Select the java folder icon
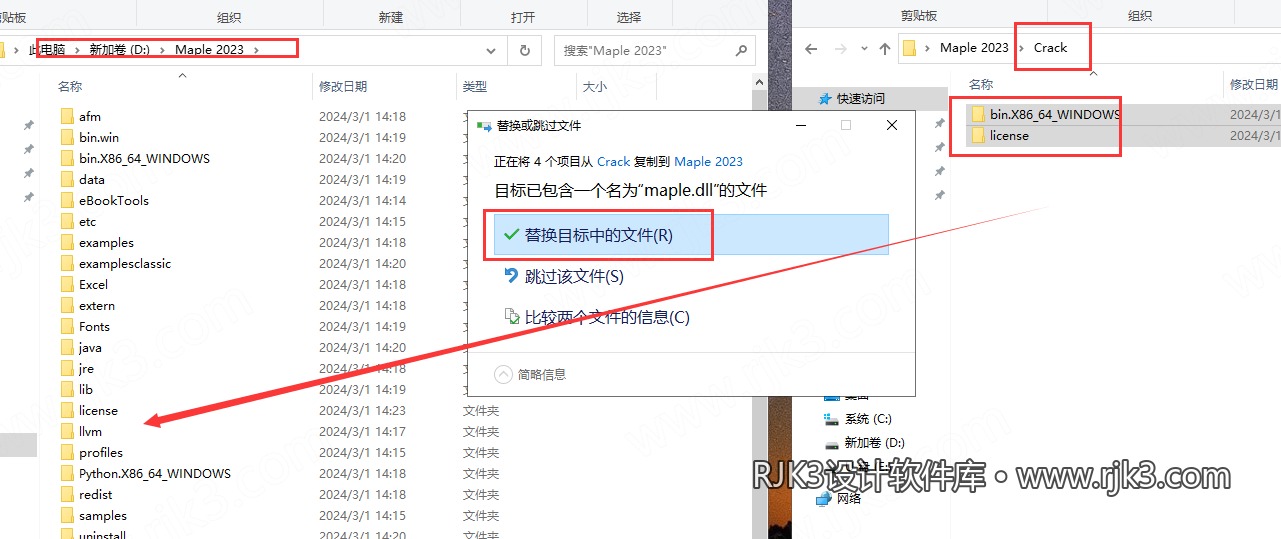 click(x=67, y=347)
